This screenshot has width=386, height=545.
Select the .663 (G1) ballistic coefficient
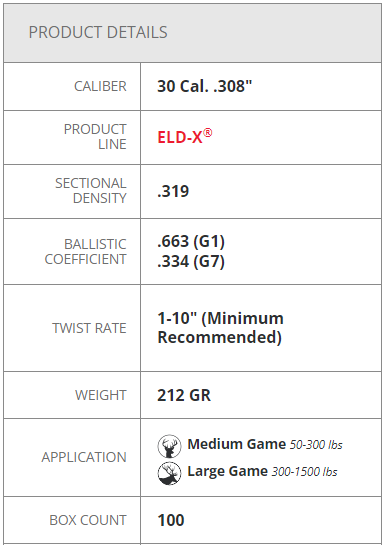[x=191, y=241]
